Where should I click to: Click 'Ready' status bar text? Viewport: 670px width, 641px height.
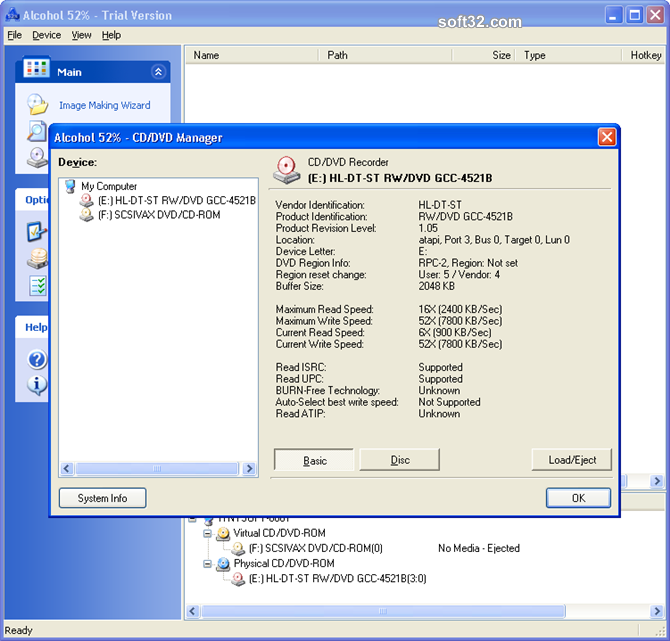(18, 630)
